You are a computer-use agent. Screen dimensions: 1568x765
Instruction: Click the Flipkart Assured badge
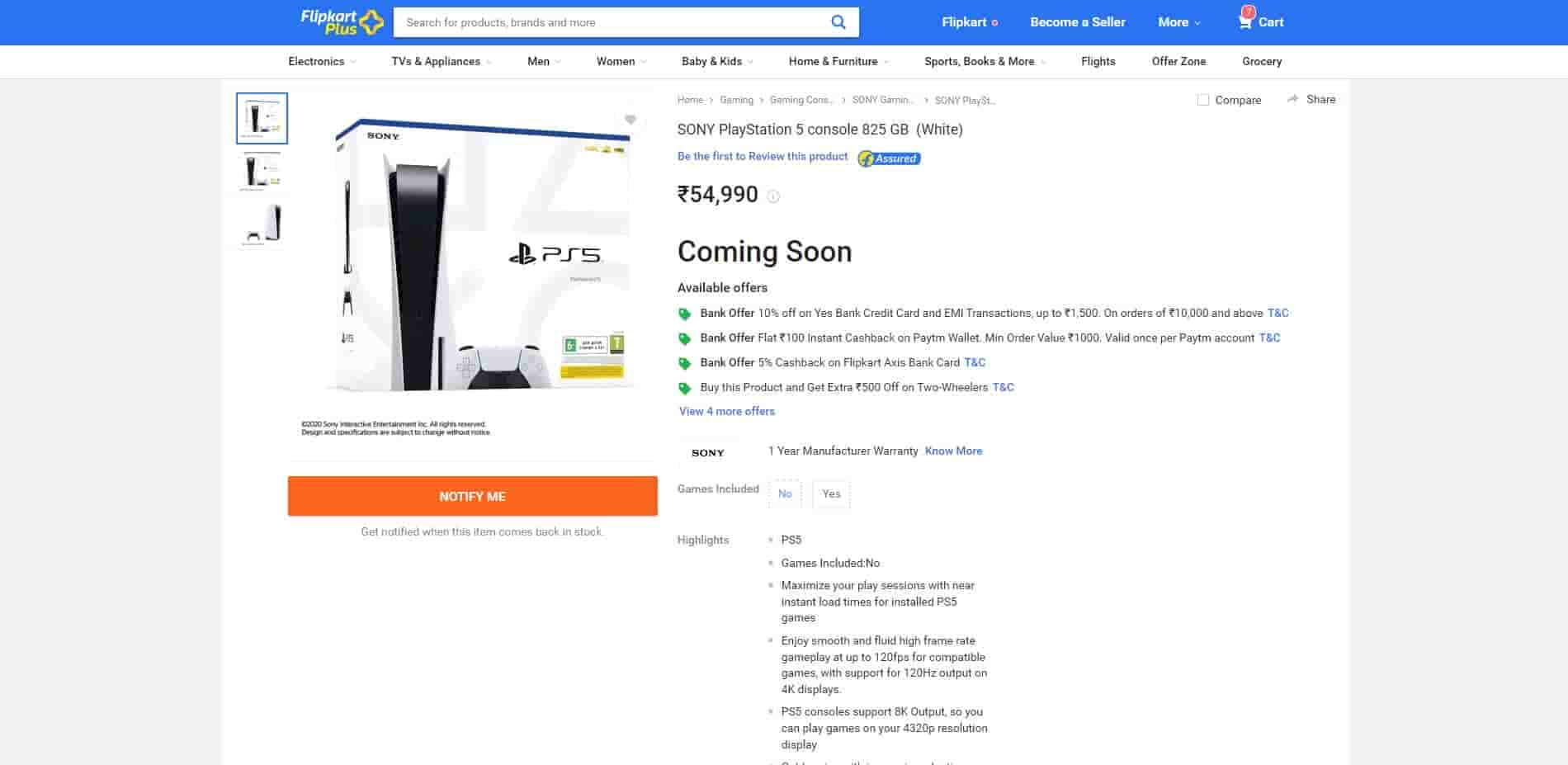(x=889, y=158)
